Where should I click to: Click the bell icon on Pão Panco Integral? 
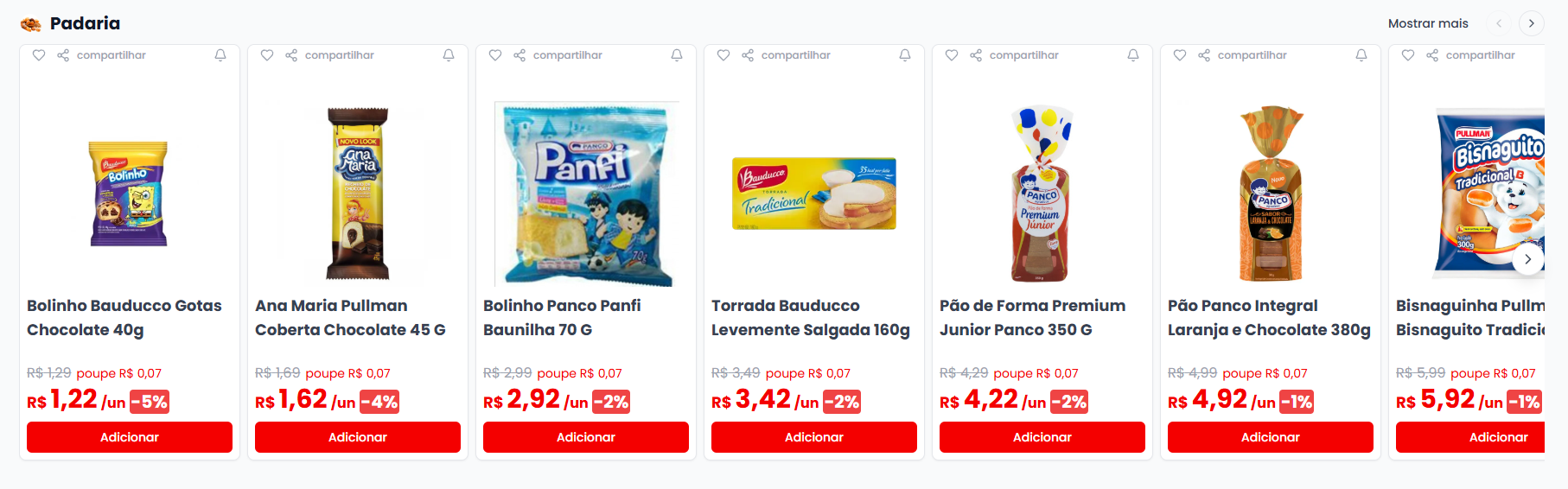(x=1361, y=55)
